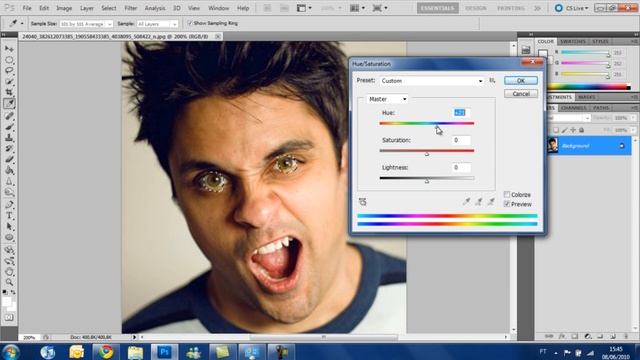
Task: Open the Image menu
Action: pos(64,8)
